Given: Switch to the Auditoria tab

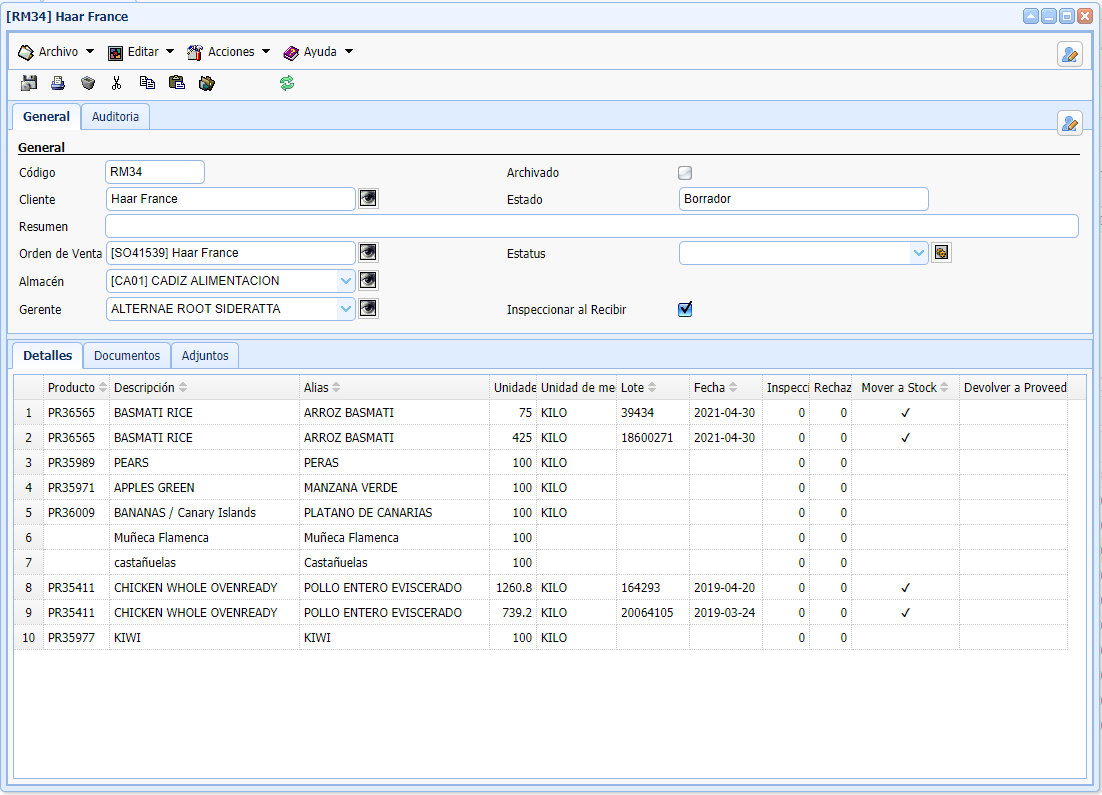Looking at the screenshot, I should [x=115, y=117].
